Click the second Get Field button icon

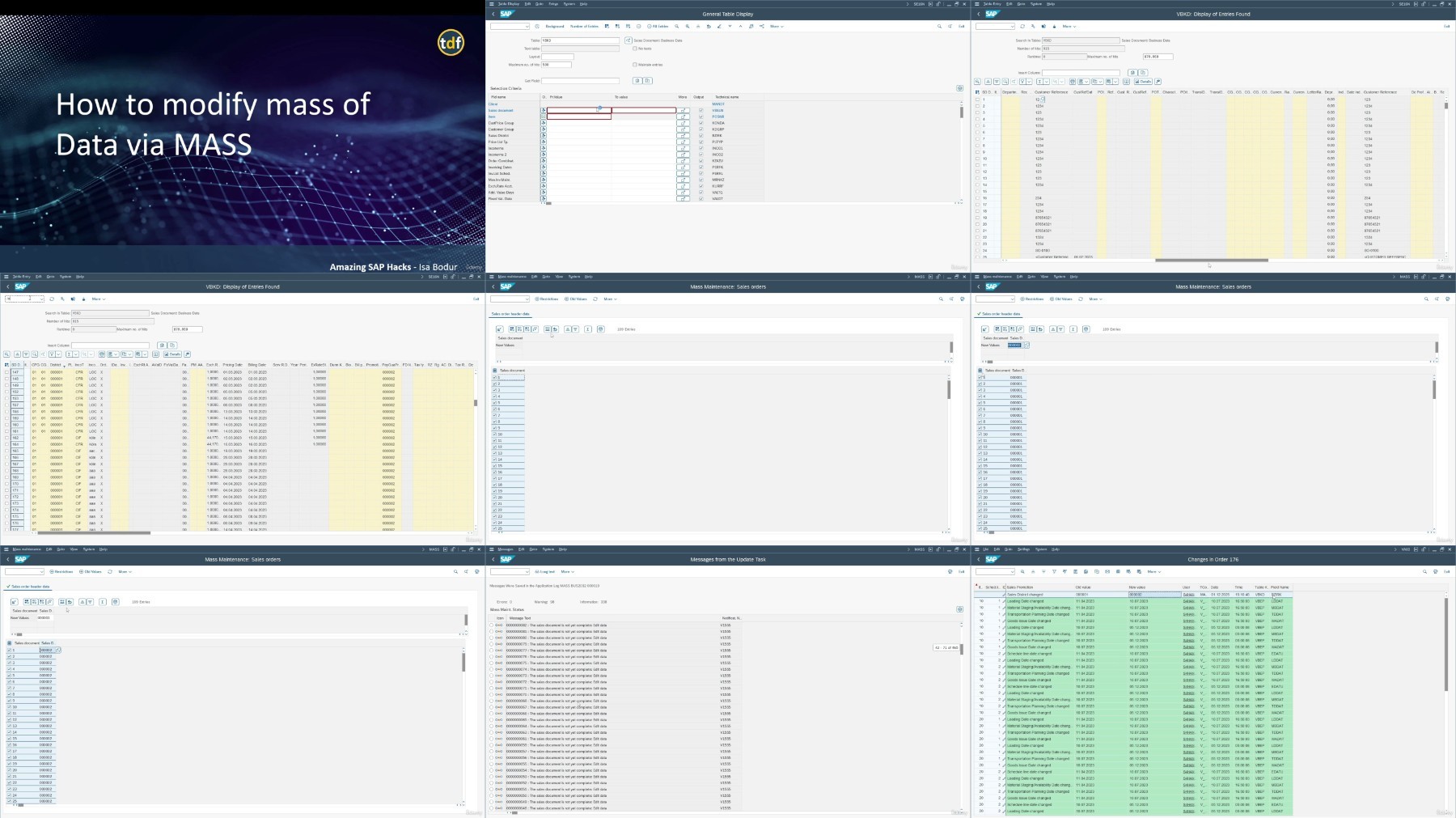[647, 81]
